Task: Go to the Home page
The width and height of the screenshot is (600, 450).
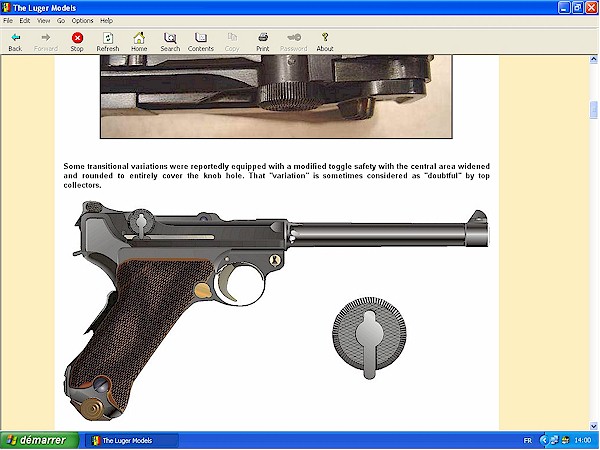Action: 139,42
